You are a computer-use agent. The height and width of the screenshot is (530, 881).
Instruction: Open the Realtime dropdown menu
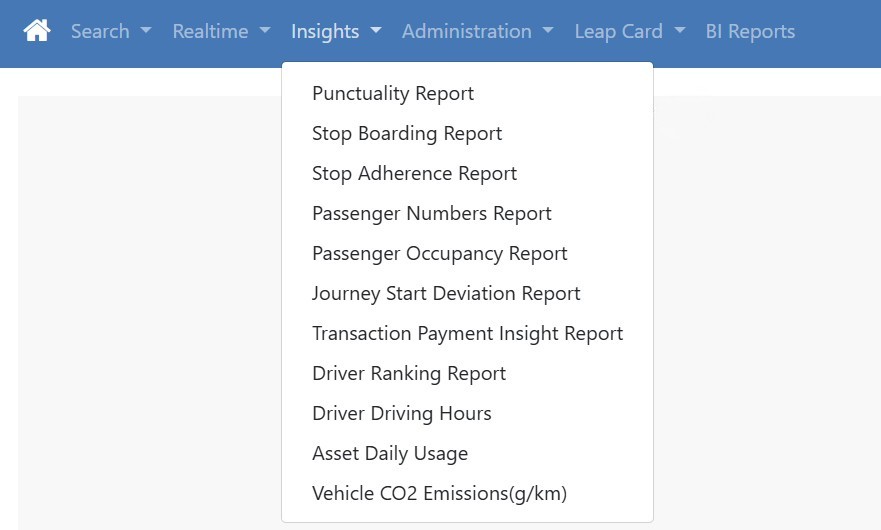[x=221, y=31]
